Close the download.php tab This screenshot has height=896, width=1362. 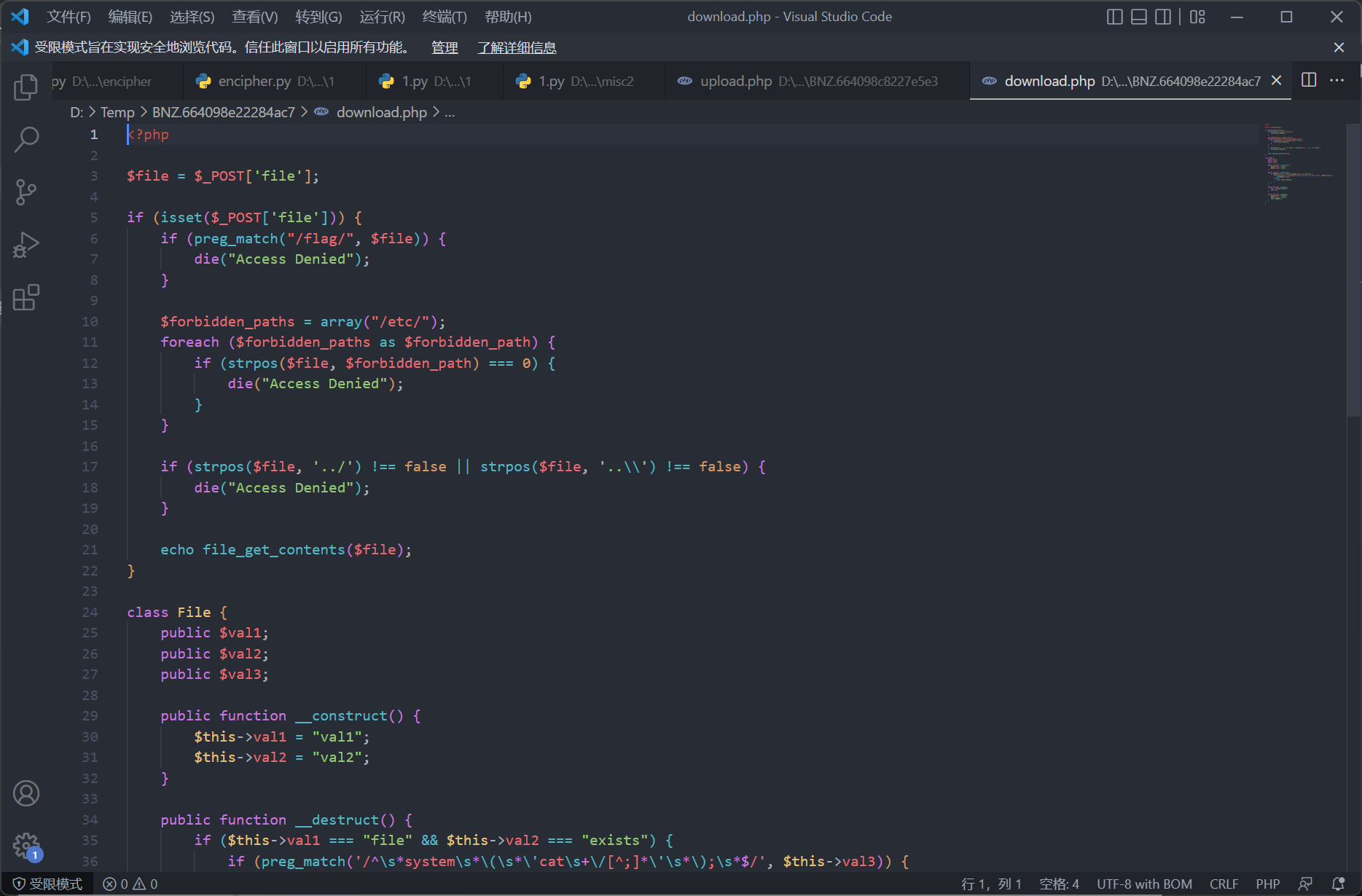coord(1276,81)
